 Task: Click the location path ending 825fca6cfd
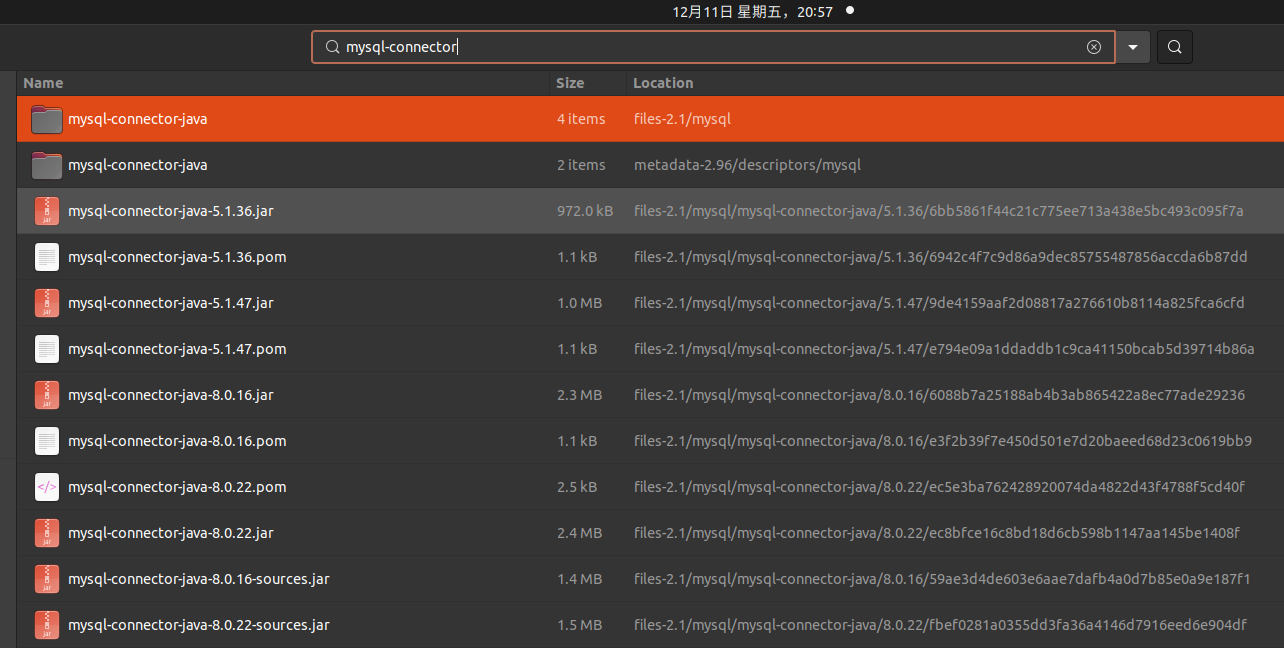[939, 303]
